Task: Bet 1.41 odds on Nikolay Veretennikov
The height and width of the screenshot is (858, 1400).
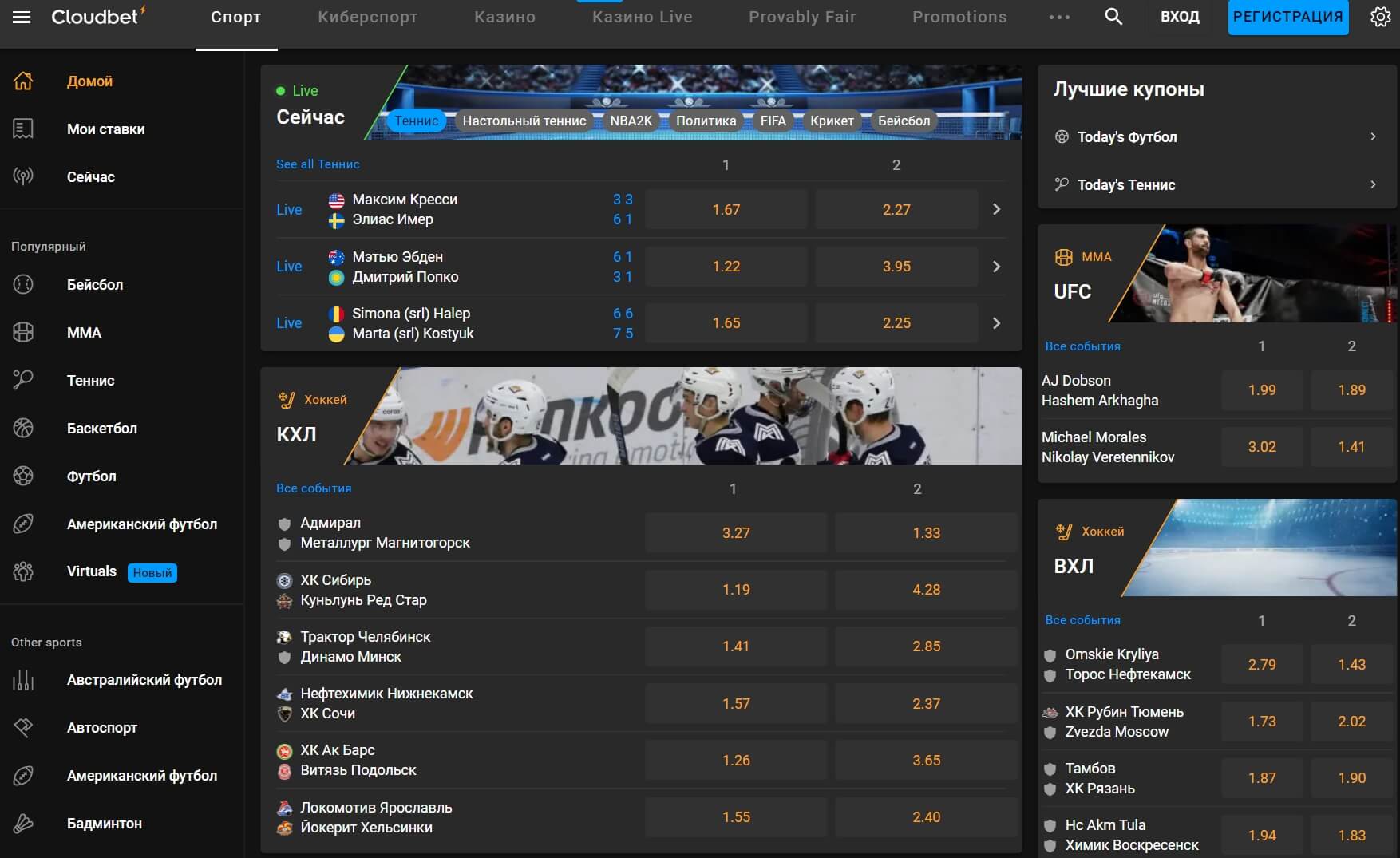Action: (1352, 447)
